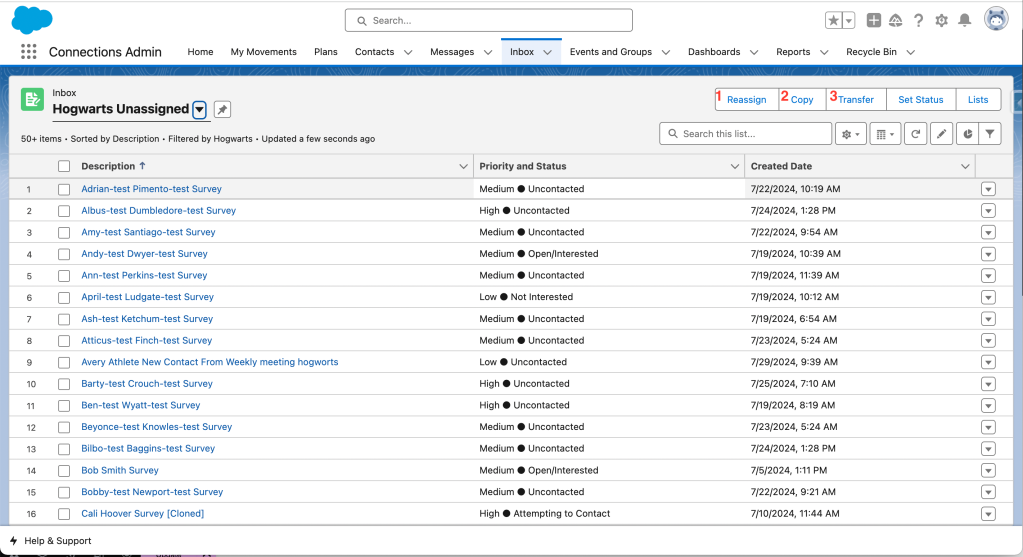Open the list filters panel

(x=990, y=133)
